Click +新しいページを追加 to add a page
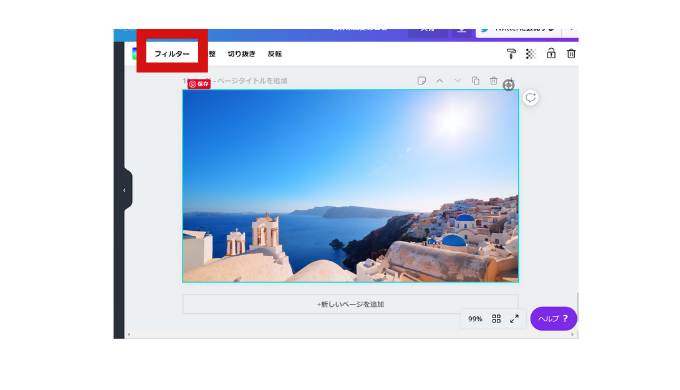The height and width of the screenshot is (390, 680). pos(350,304)
